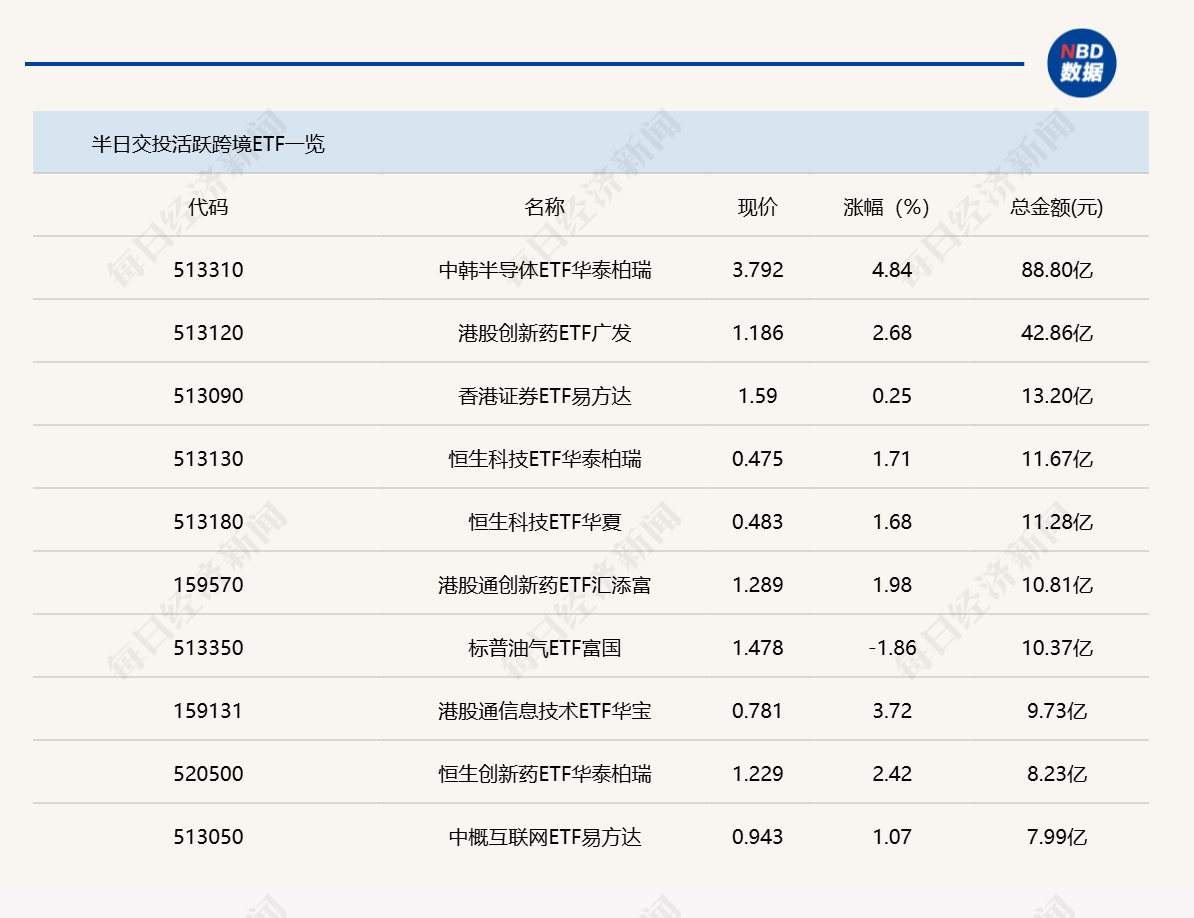Click the NBD数据 logo badge
Viewport: 1194px width, 918px height.
click(x=1081, y=63)
